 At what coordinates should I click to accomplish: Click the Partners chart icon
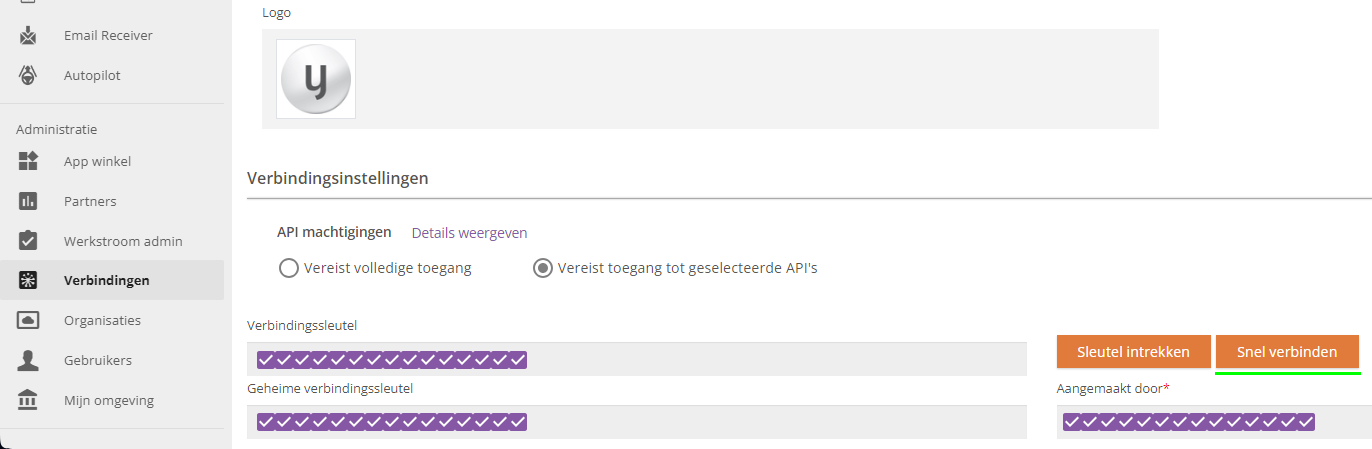click(x=28, y=201)
